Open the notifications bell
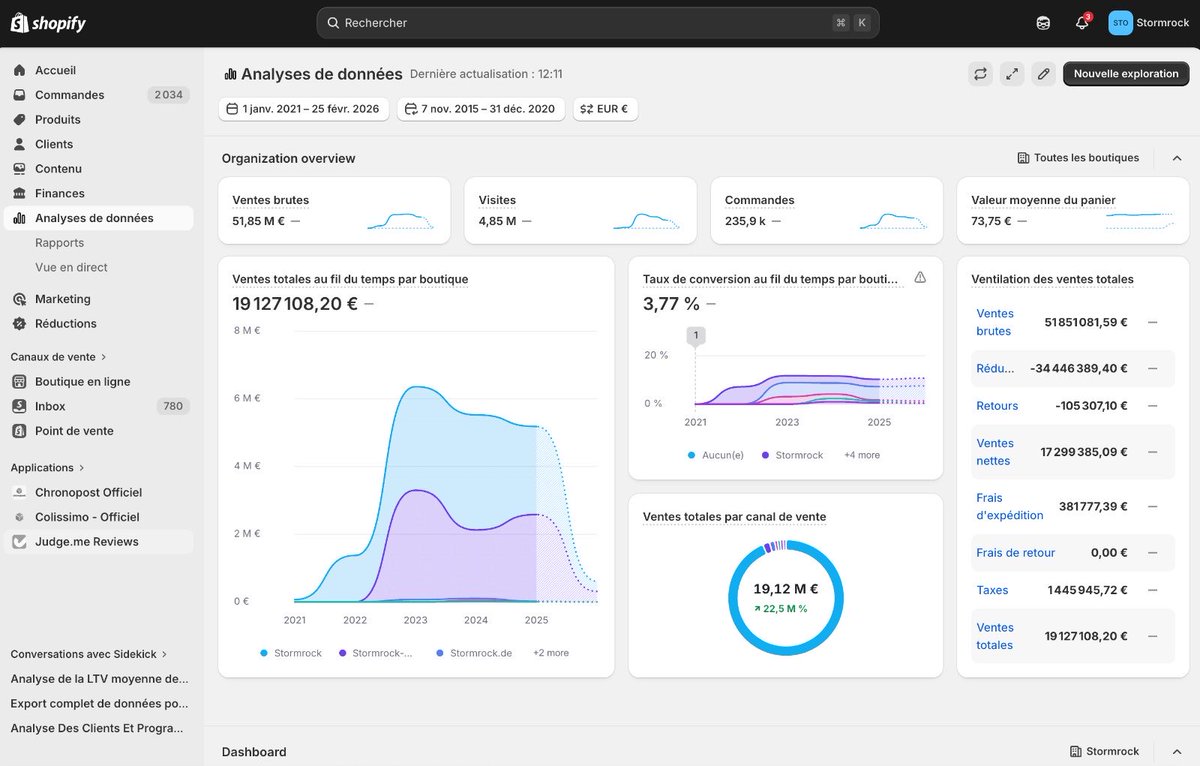The width and height of the screenshot is (1200, 766). [1082, 23]
